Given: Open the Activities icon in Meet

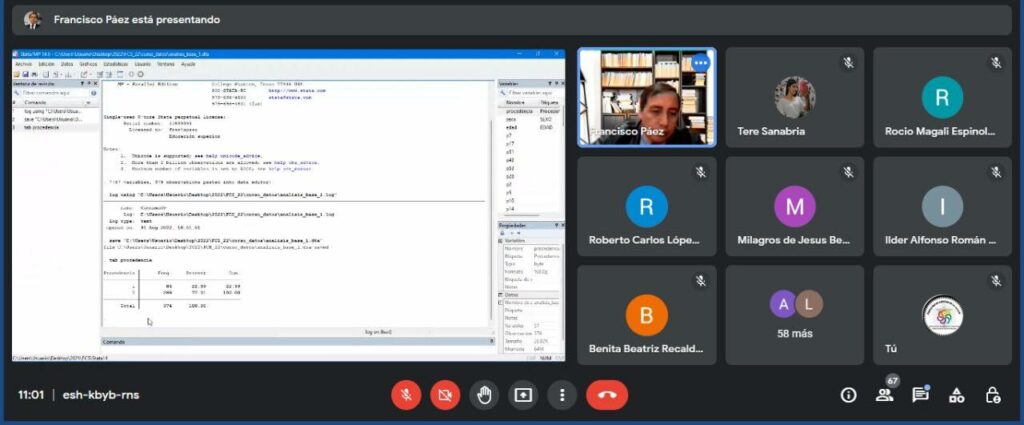Looking at the screenshot, I should (x=956, y=395).
